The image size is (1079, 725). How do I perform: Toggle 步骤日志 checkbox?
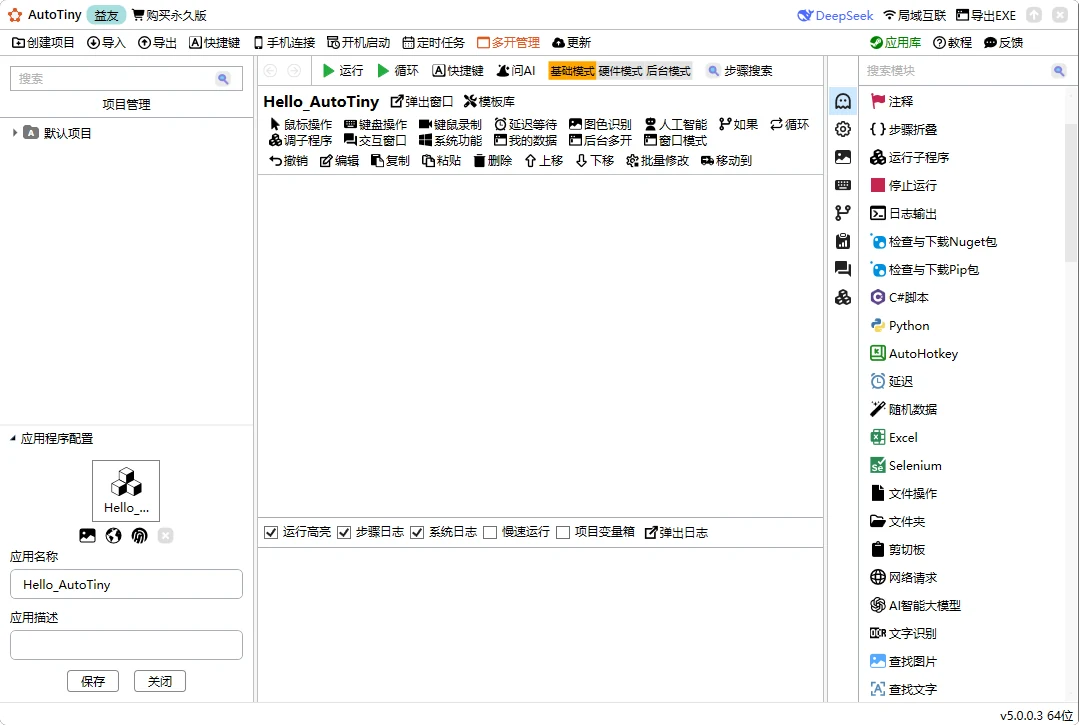point(344,532)
